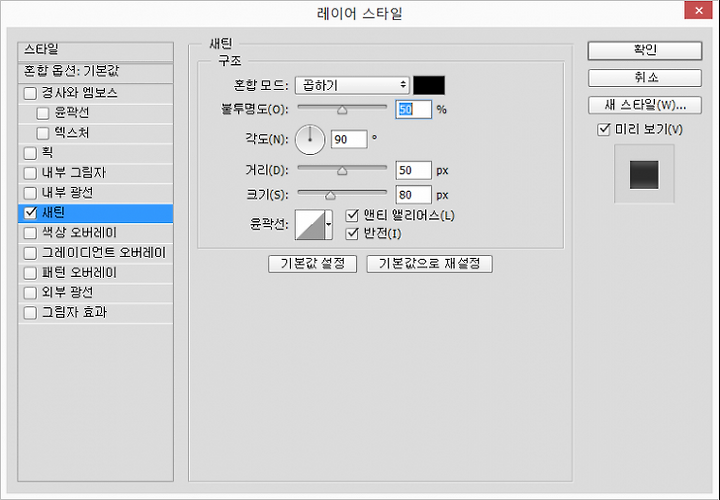720x500 pixels.
Task: Click the 각도 value field showing 90
Action: click(349, 140)
